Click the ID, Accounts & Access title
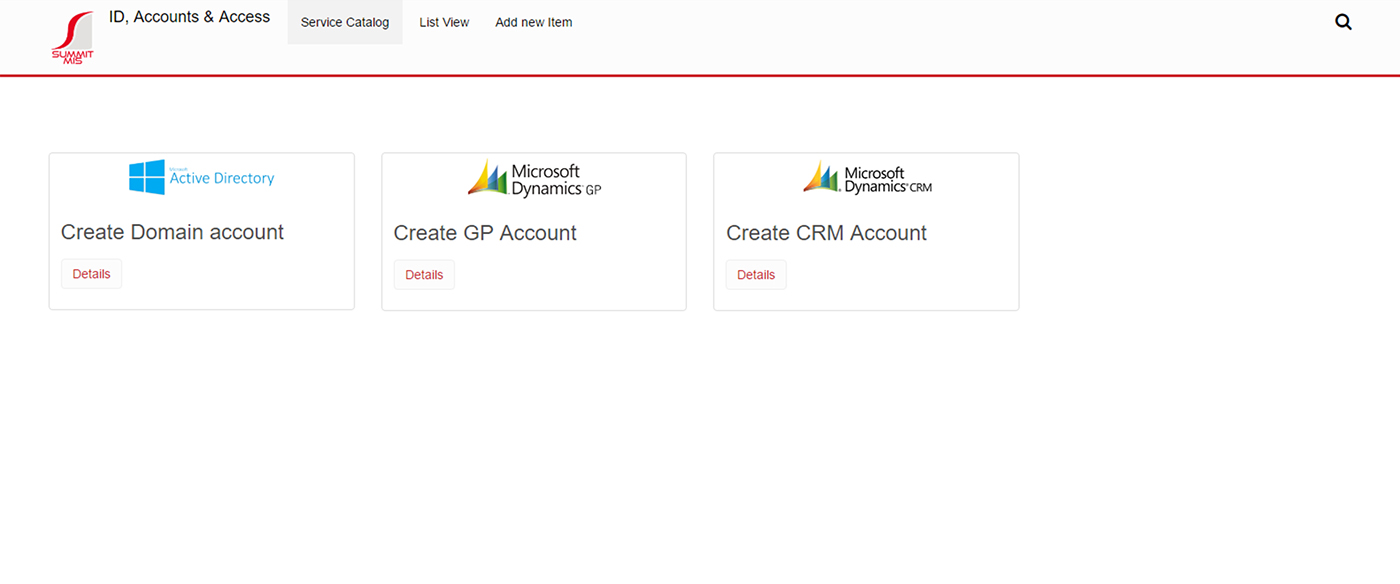 (189, 17)
